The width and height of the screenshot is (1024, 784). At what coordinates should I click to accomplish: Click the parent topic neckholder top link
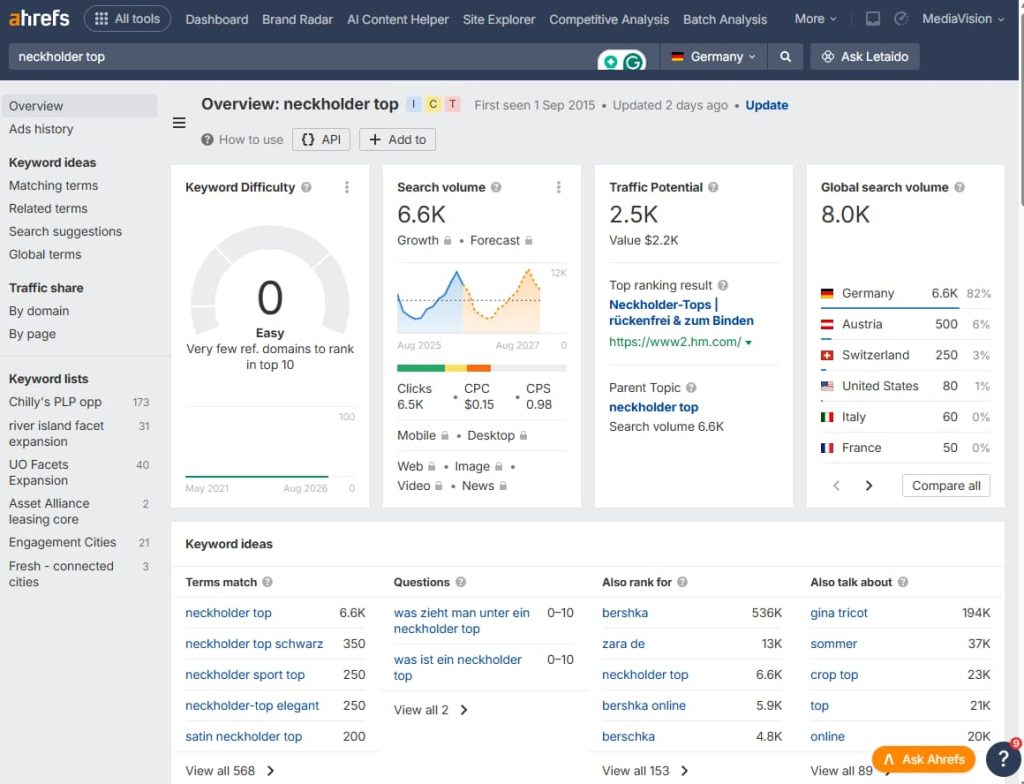click(654, 407)
